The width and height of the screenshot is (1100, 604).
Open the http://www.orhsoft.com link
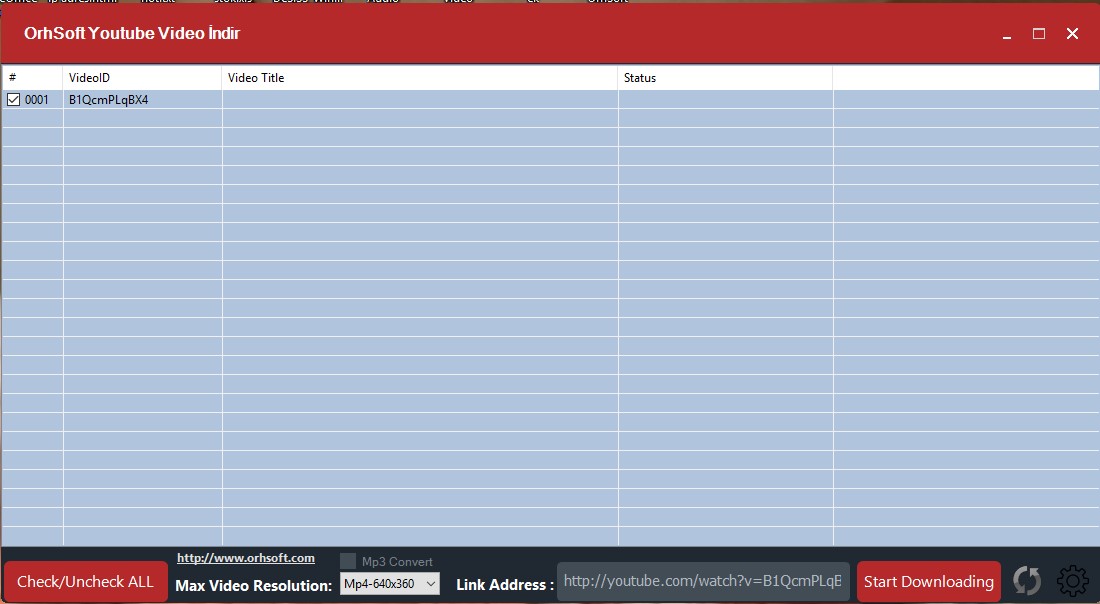[x=246, y=558]
